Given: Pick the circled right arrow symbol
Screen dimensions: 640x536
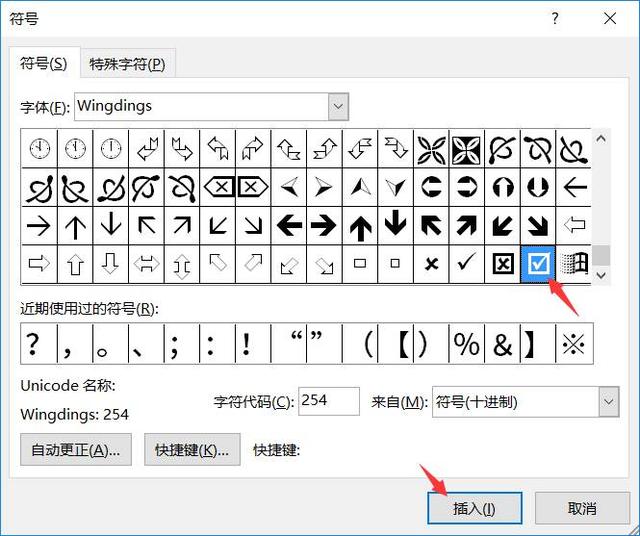Looking at the screenshot, I should [x=467, y=187].
